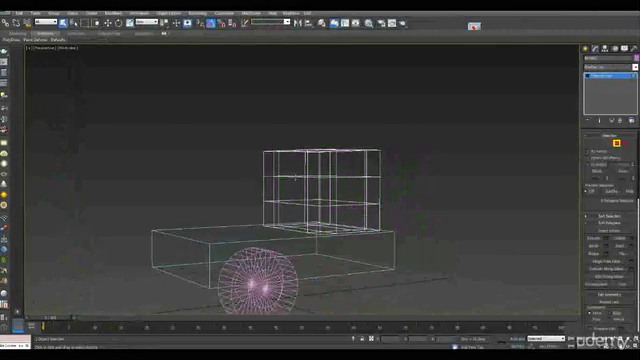Image resolution: width=640 pixels, height=360 pixels.
Task: Activate the Select Object tool
Action: click(63, 23)
